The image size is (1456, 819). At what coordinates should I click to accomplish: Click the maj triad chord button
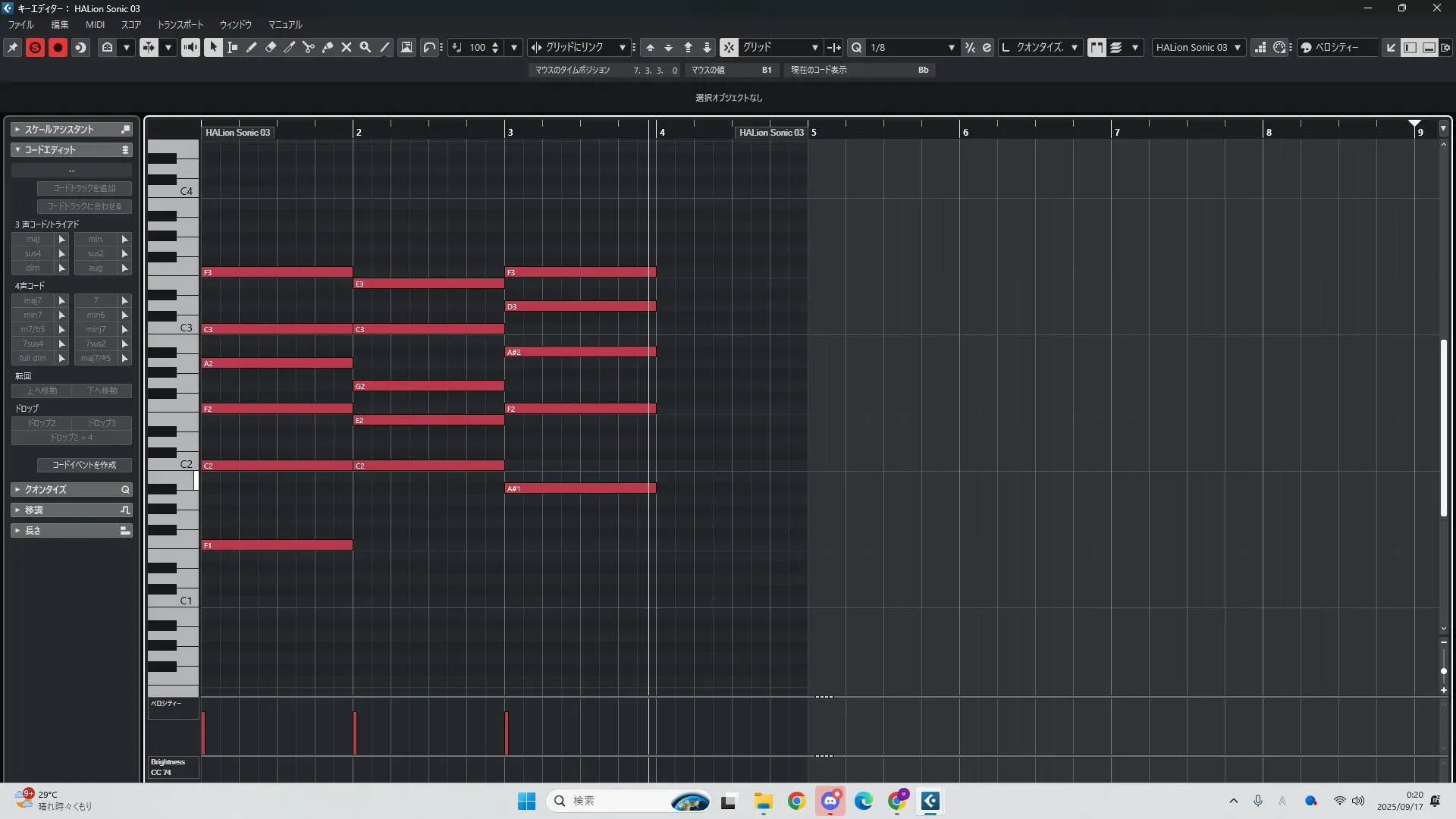[x=33, y=239]
